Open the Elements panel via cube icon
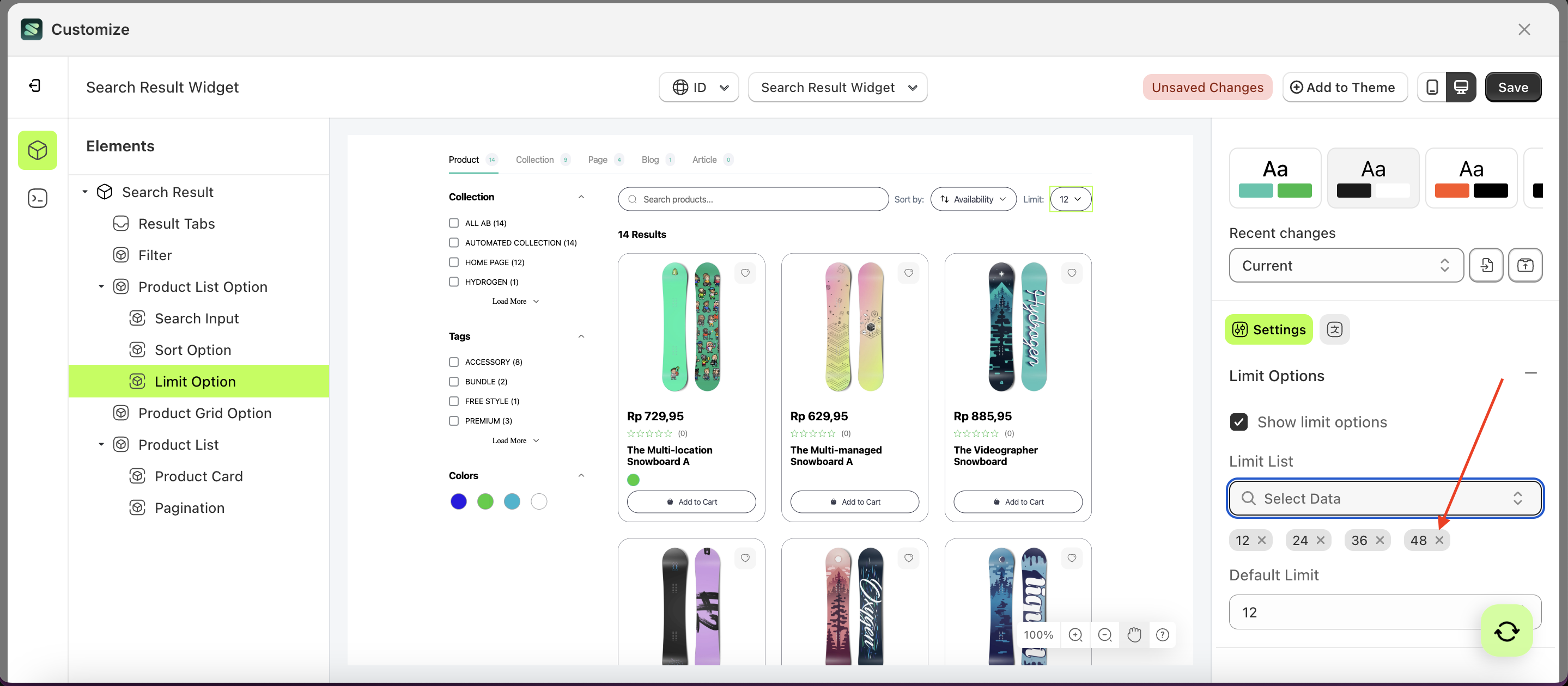1568x686 pixels. click(37, 150)
